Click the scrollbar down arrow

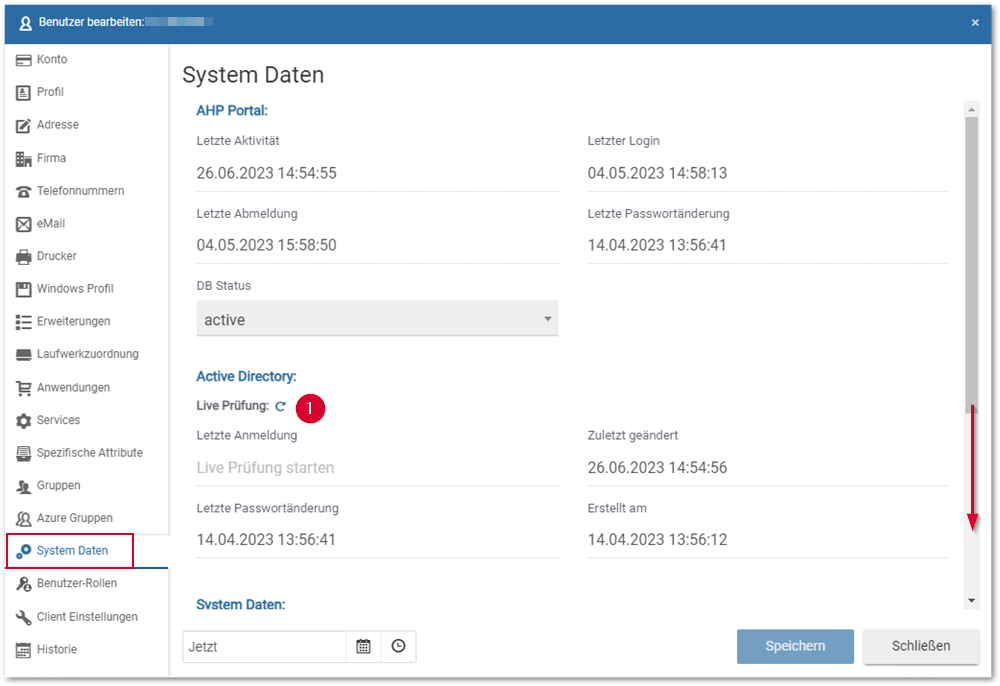(971, 601)
